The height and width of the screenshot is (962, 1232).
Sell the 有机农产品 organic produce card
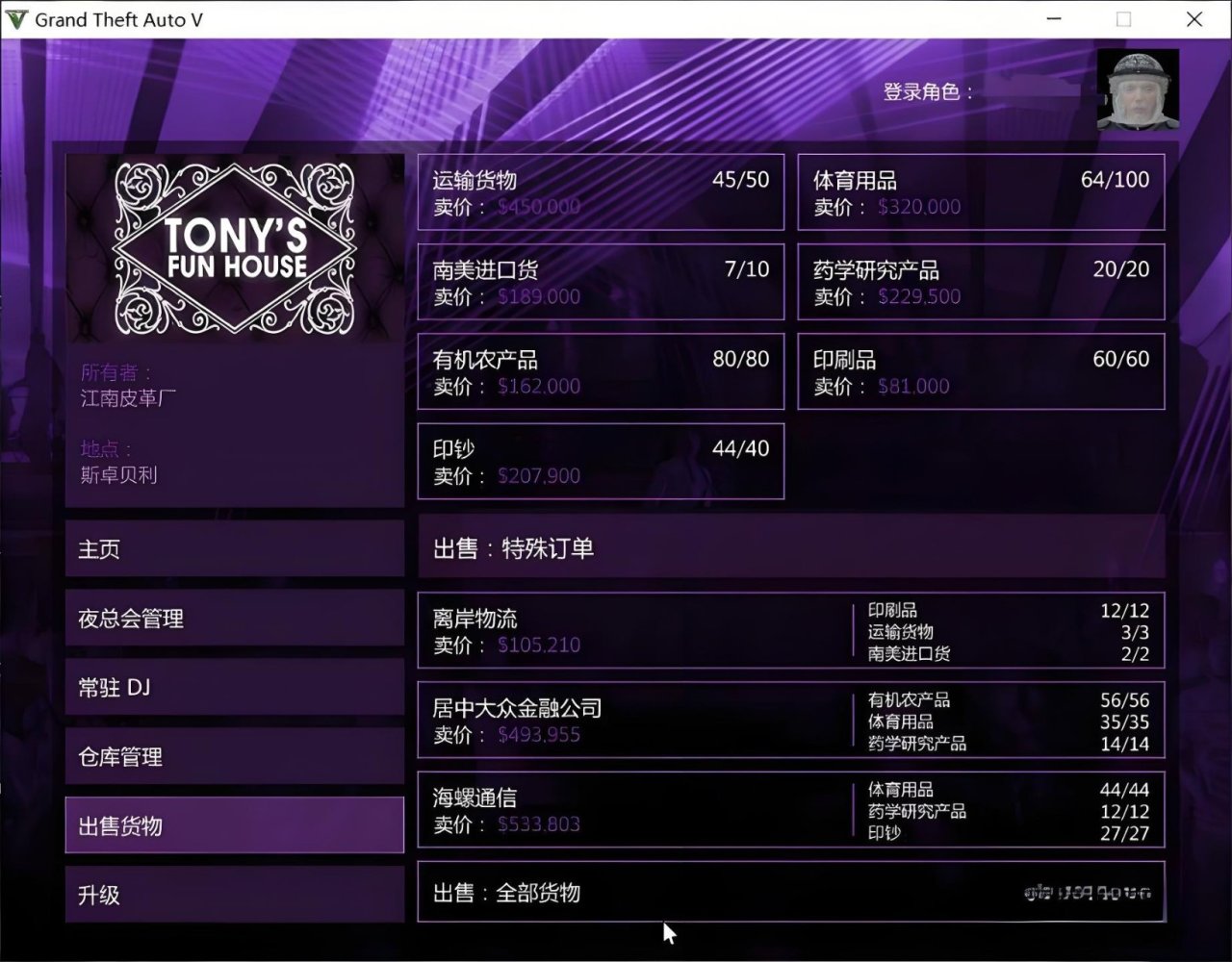601,371
